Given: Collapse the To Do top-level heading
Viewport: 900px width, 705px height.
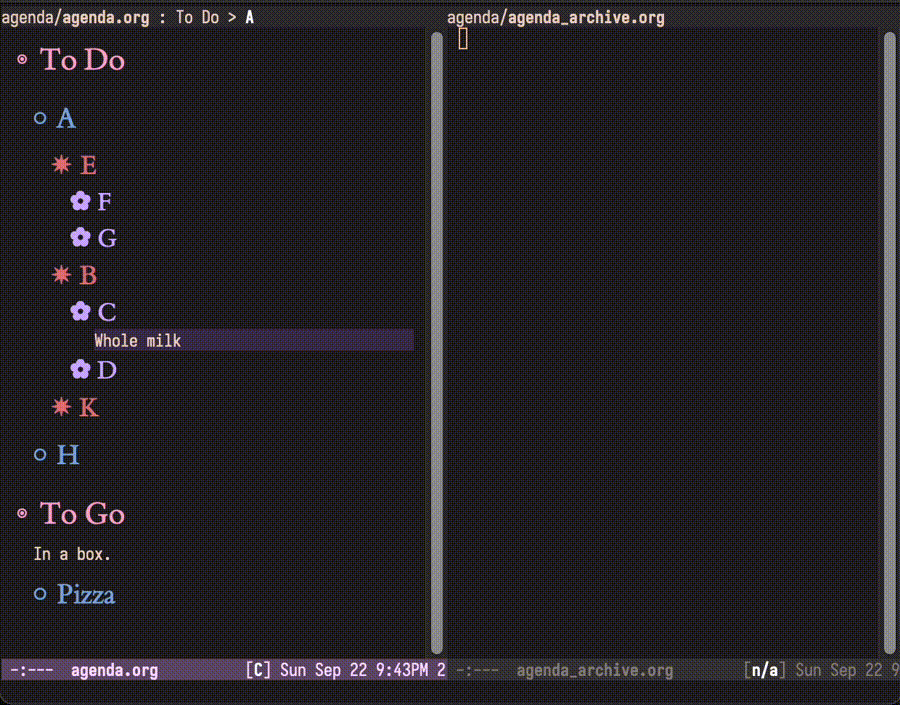Looking at the screenshot, I should tap(82, 60).
